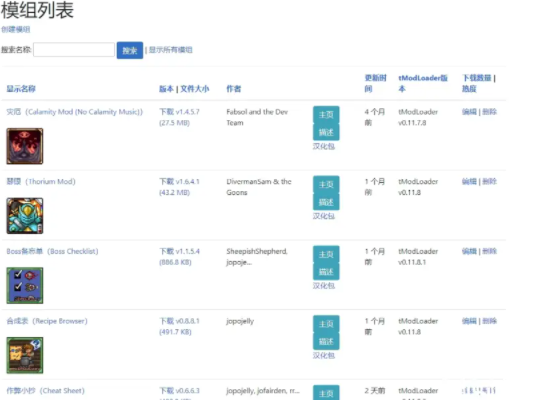The width and height of the screenshot is (539, 402).
Task: Open the Calamity Mod name link
Action: [75, 112]
